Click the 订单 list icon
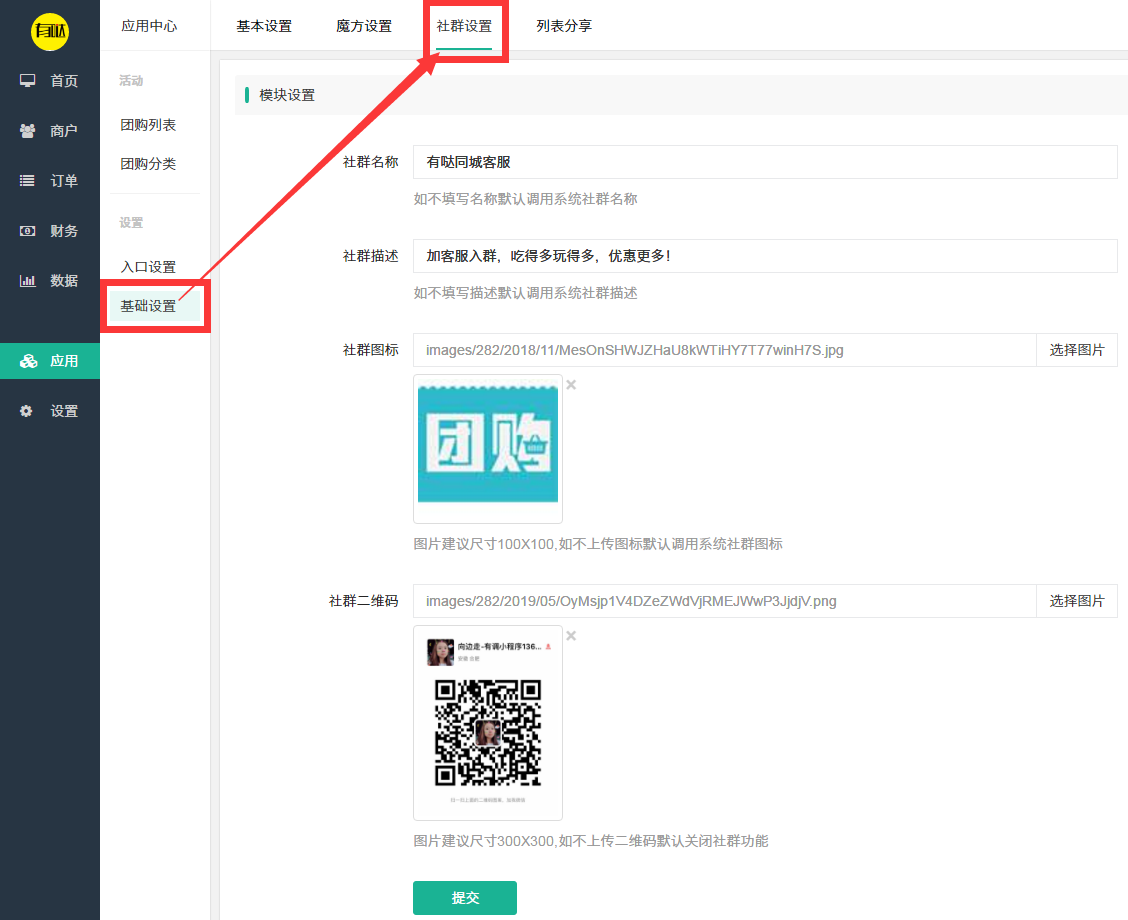 [27, 181]
